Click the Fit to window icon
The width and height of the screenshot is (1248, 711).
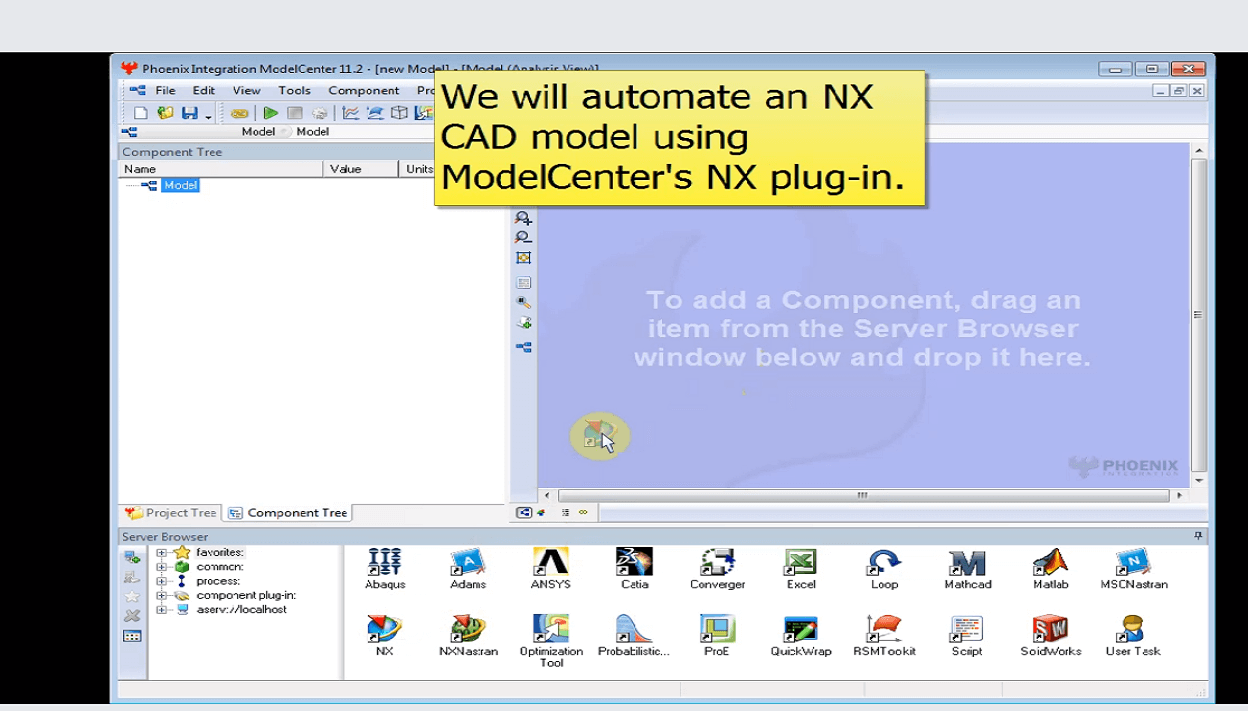(523, 258)
